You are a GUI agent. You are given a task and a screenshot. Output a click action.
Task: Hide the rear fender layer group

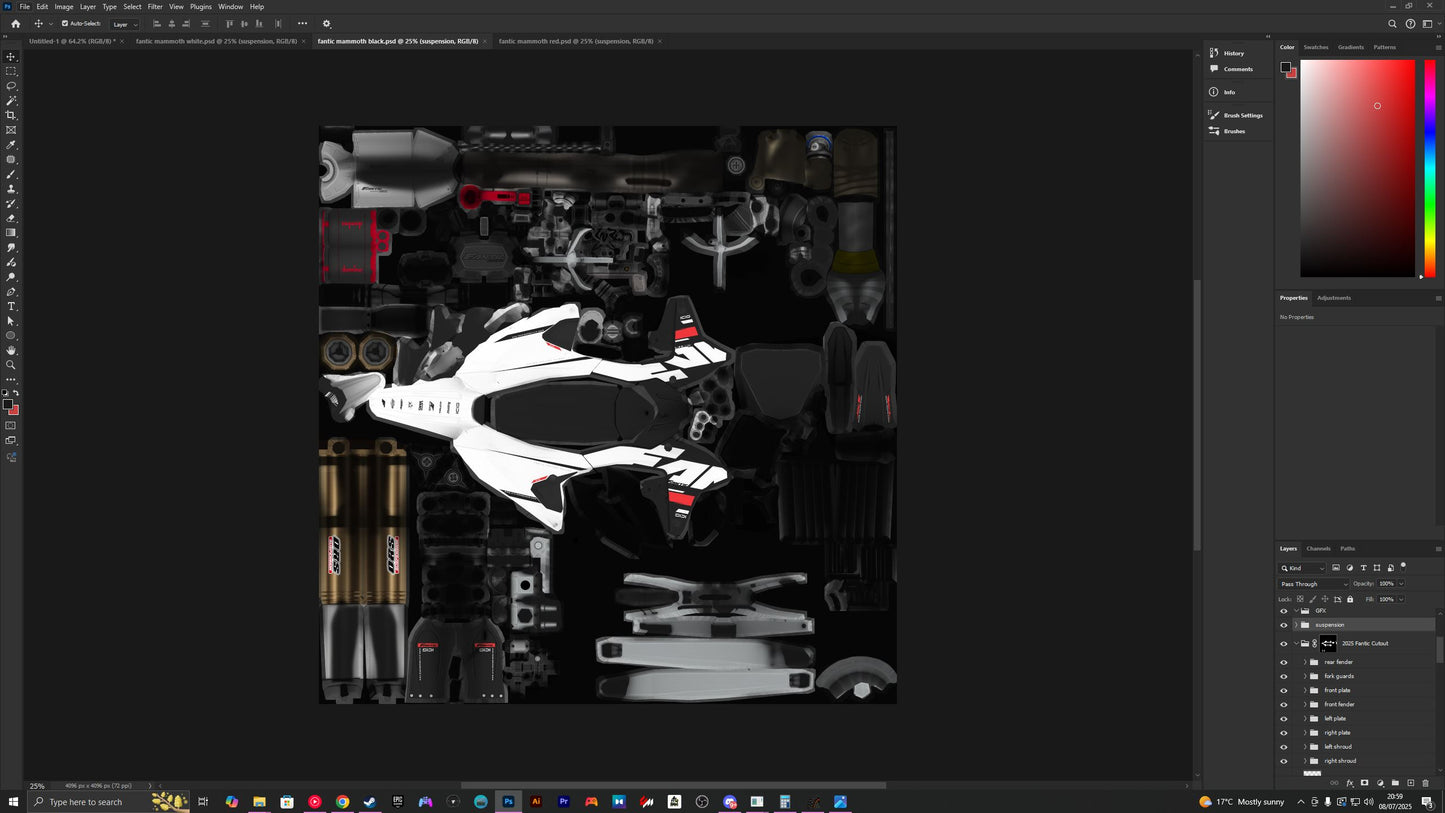(x=1284, y=661)
